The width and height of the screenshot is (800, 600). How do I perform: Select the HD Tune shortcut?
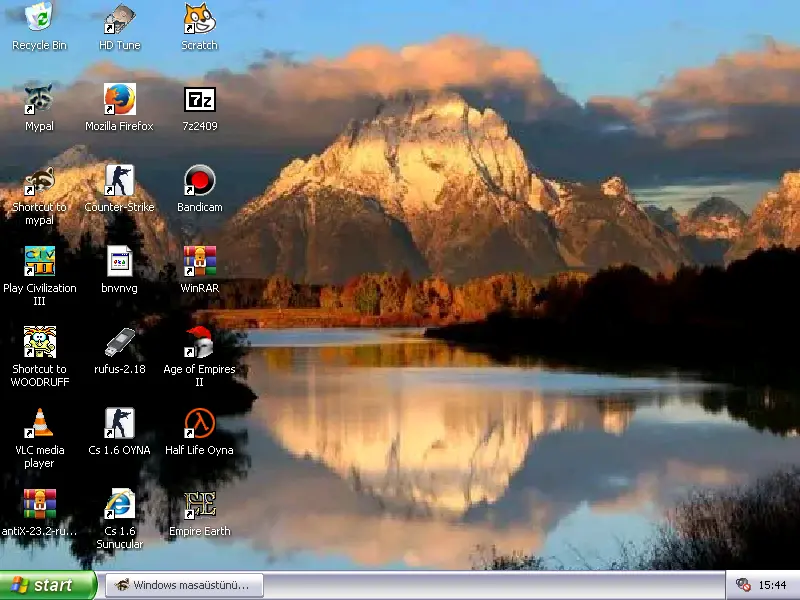click(119, 18)
